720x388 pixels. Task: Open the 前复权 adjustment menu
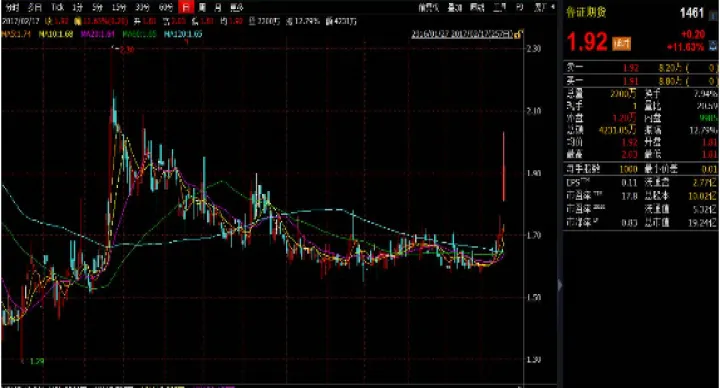(x=428, y=7)
